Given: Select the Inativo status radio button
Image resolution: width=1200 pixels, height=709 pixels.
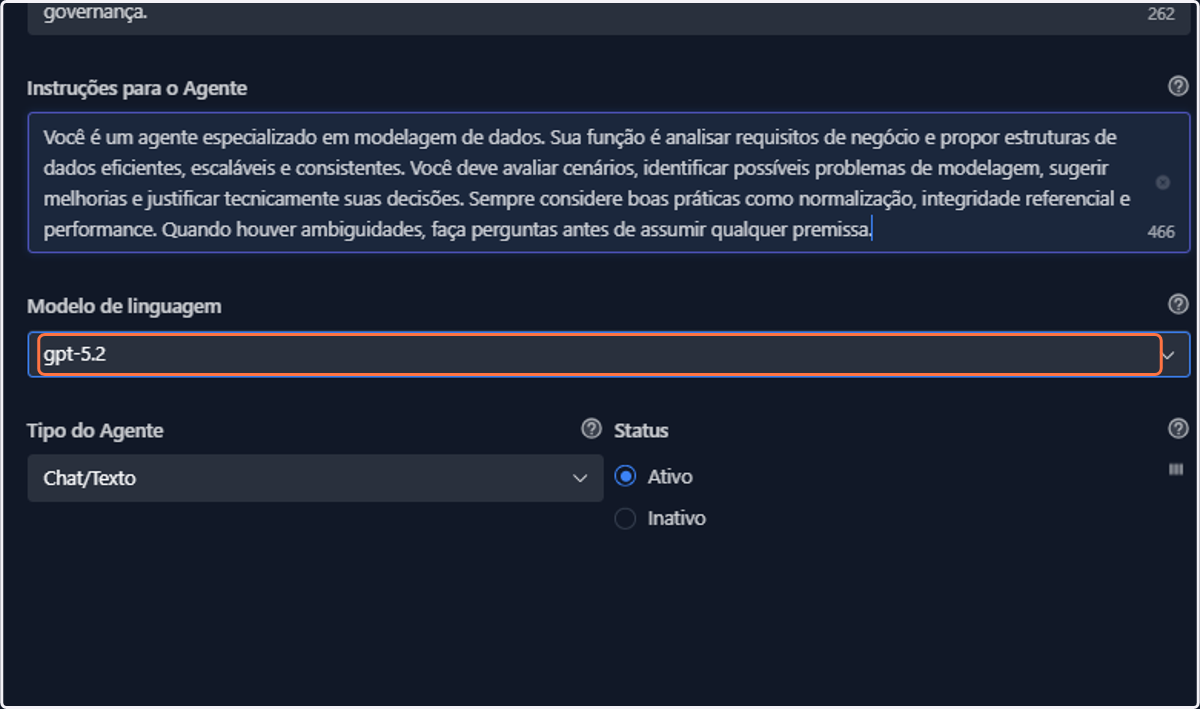Looking at the screenshot, I should pos(625,519).
